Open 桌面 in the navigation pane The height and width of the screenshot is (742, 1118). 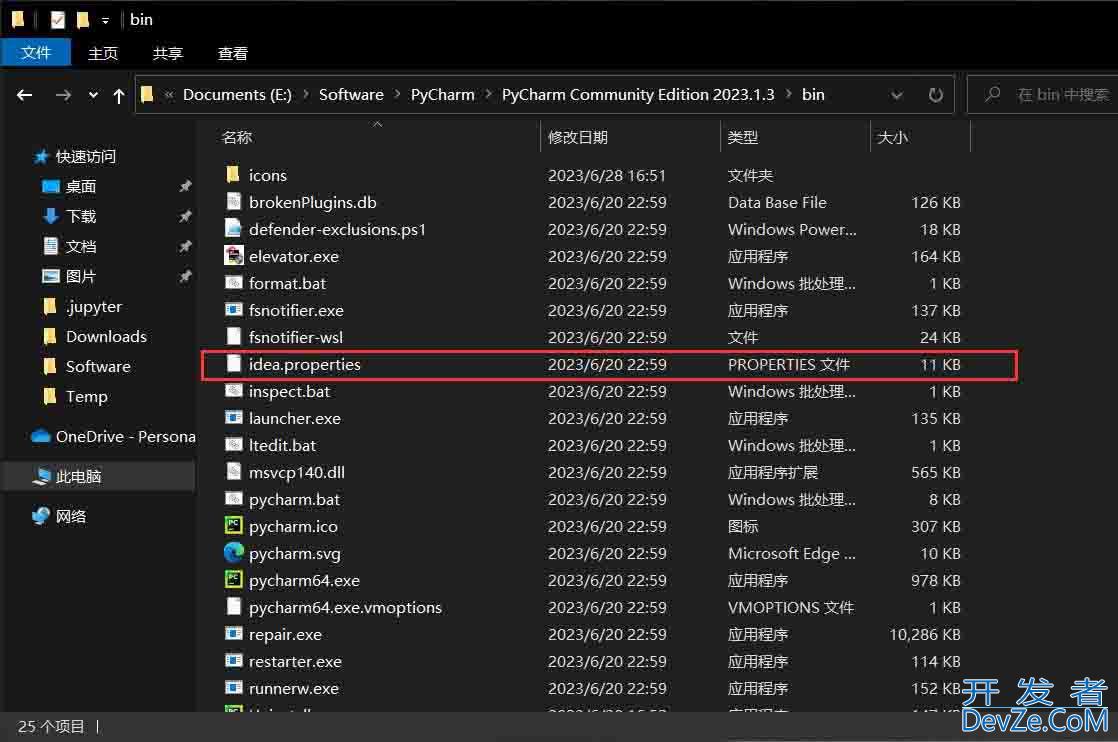pyautogui.click(x=81, y=186)
